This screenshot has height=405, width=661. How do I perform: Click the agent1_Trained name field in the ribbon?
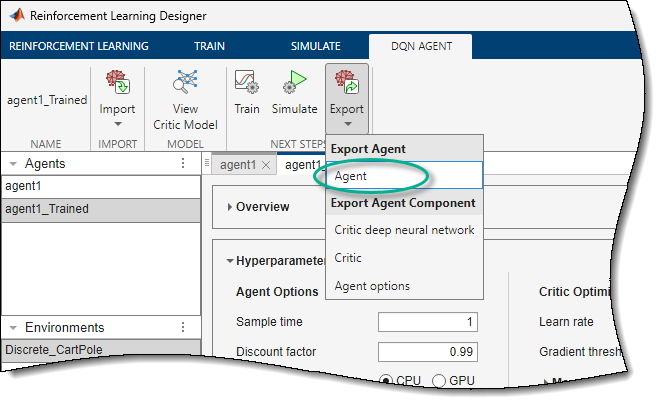(x=47, y=100)
